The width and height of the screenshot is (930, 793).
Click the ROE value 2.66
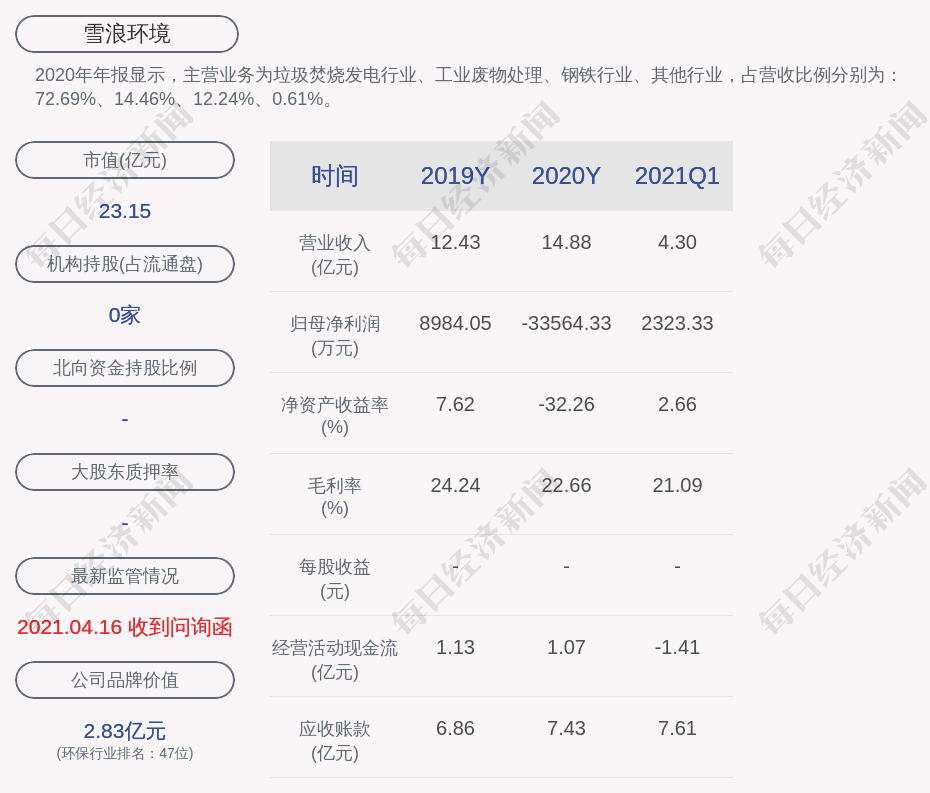coord(677,405)
